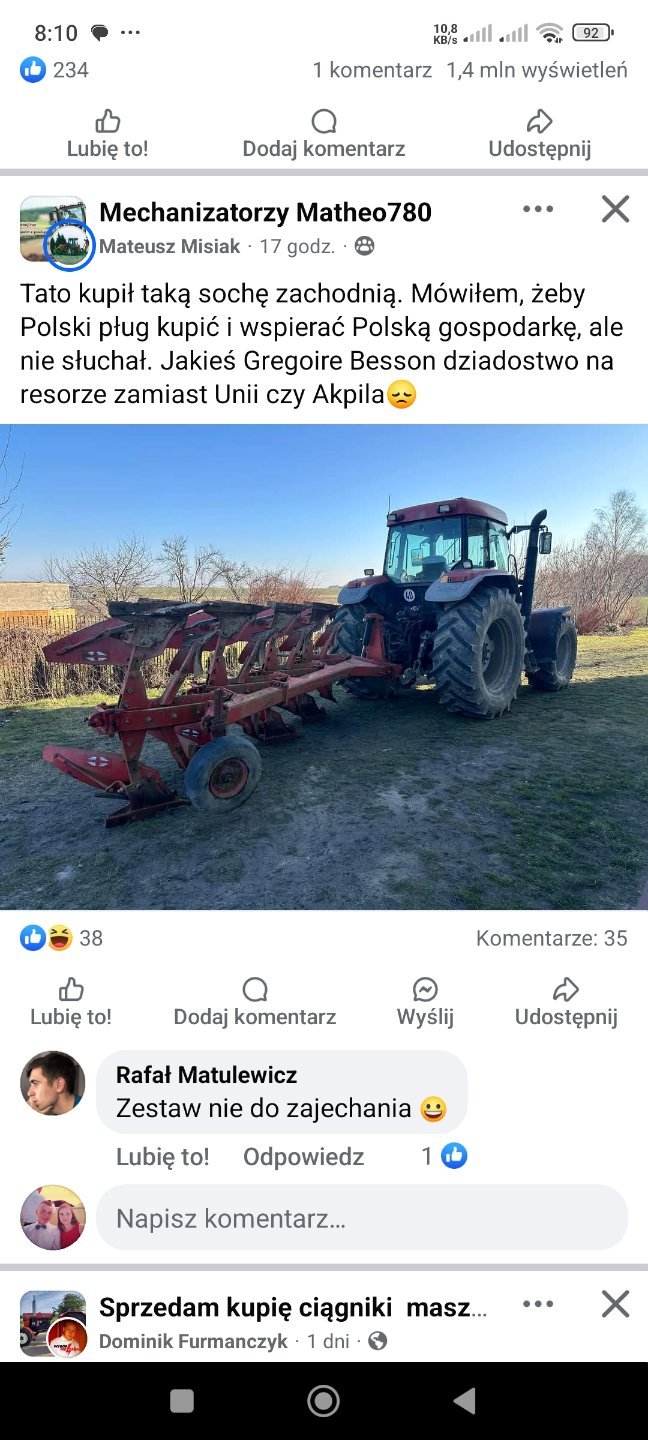Tap the Android back navigation arrow
The height and width of the screenshot is (1440, 648).
pos(465,1401)
